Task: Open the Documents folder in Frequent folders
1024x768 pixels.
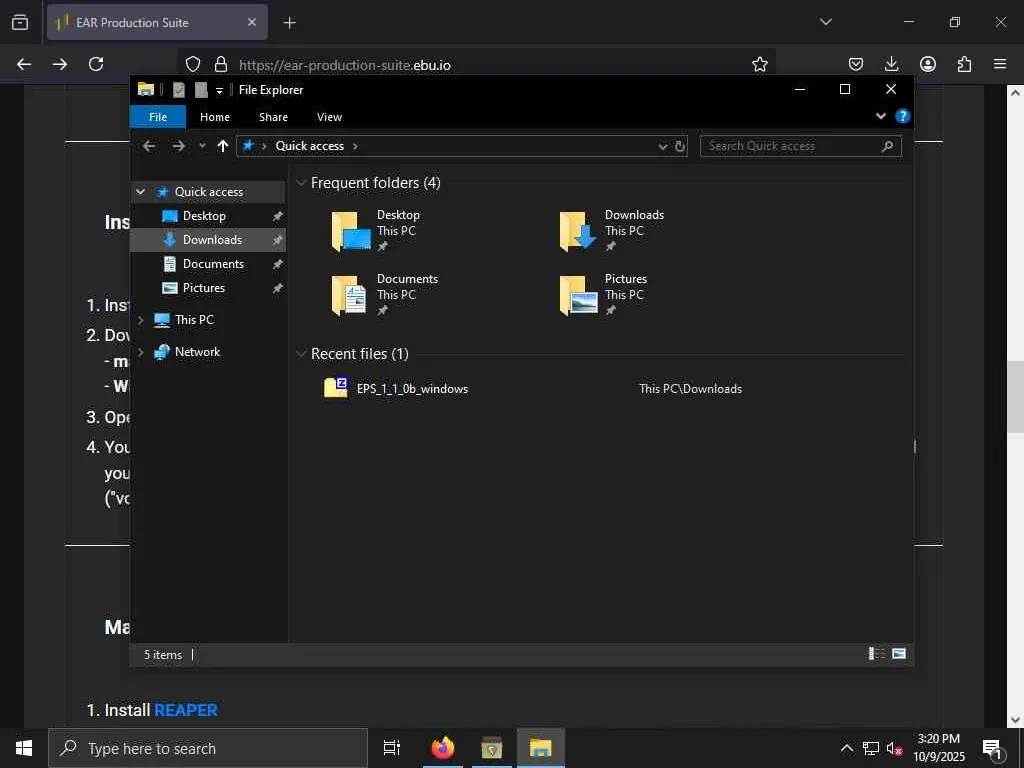Action: [385, 295]
